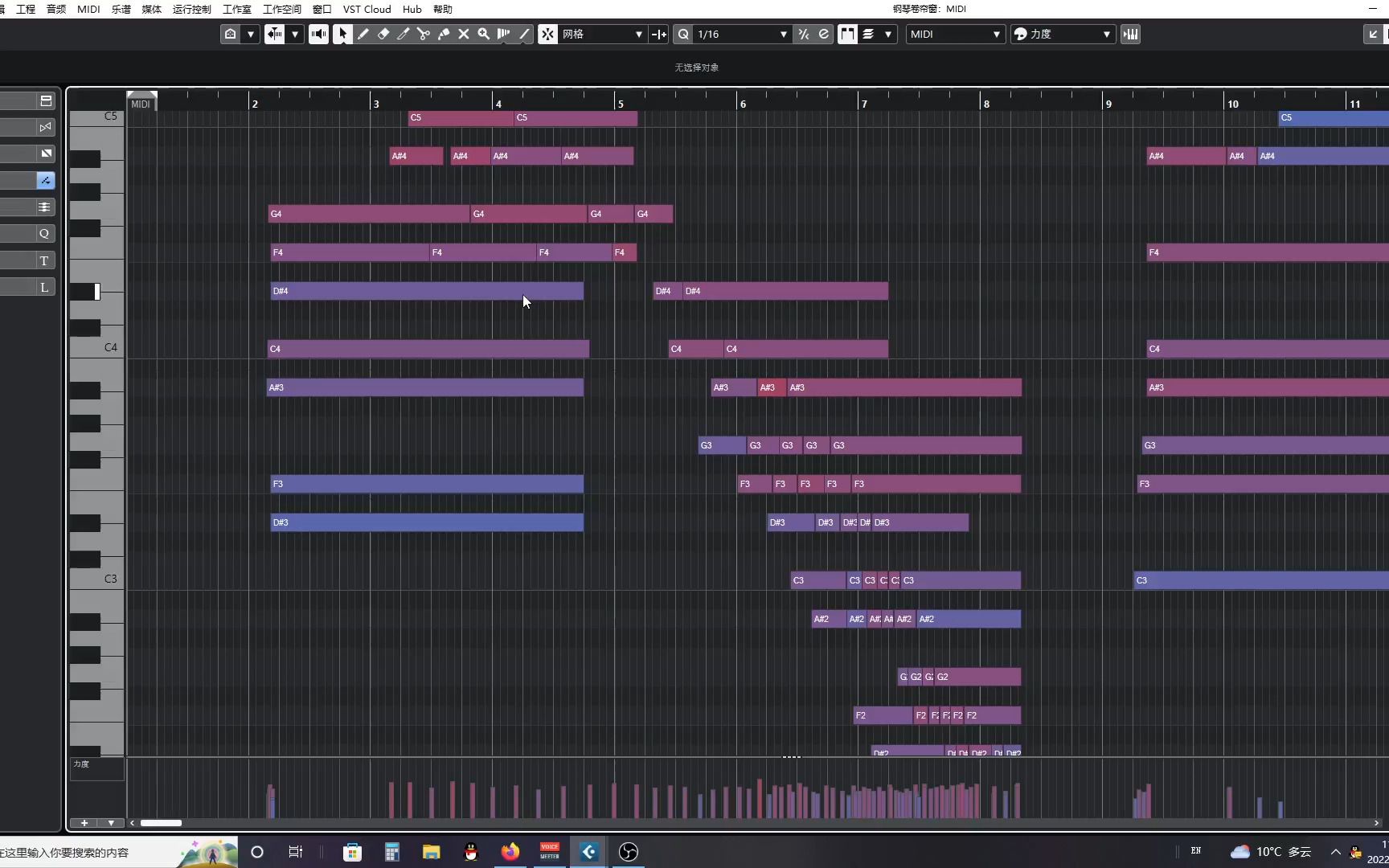Expand the Auto-Scroll options arrow
This screenshot has height=868, width=1389.
pyautogui.click(x=295, y=34)
